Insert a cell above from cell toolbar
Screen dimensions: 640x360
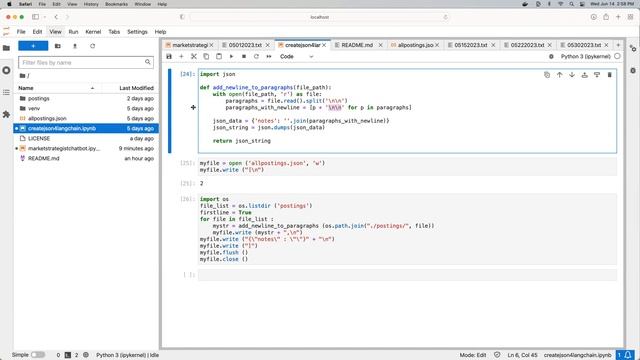584,75
